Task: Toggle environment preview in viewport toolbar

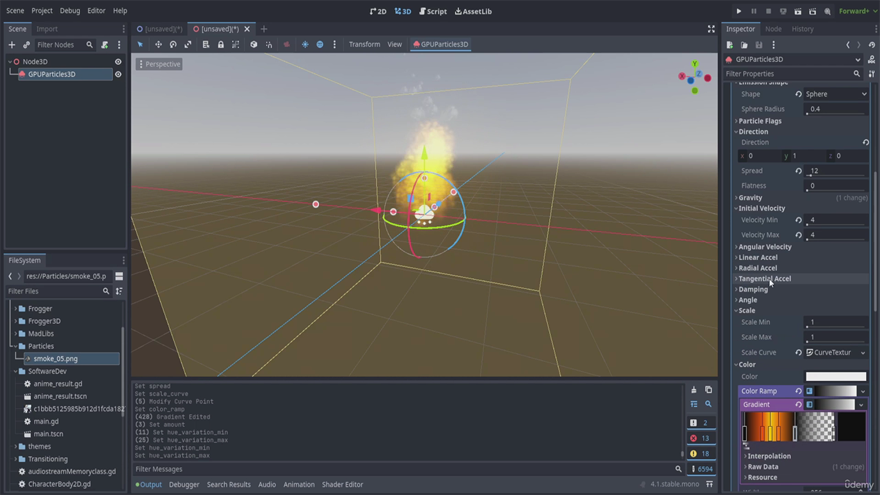Action: 320,44
